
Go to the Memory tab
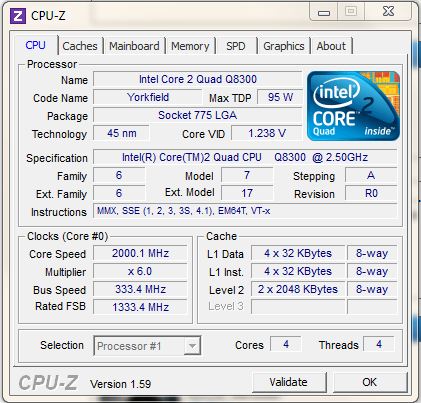coord(190,46)
